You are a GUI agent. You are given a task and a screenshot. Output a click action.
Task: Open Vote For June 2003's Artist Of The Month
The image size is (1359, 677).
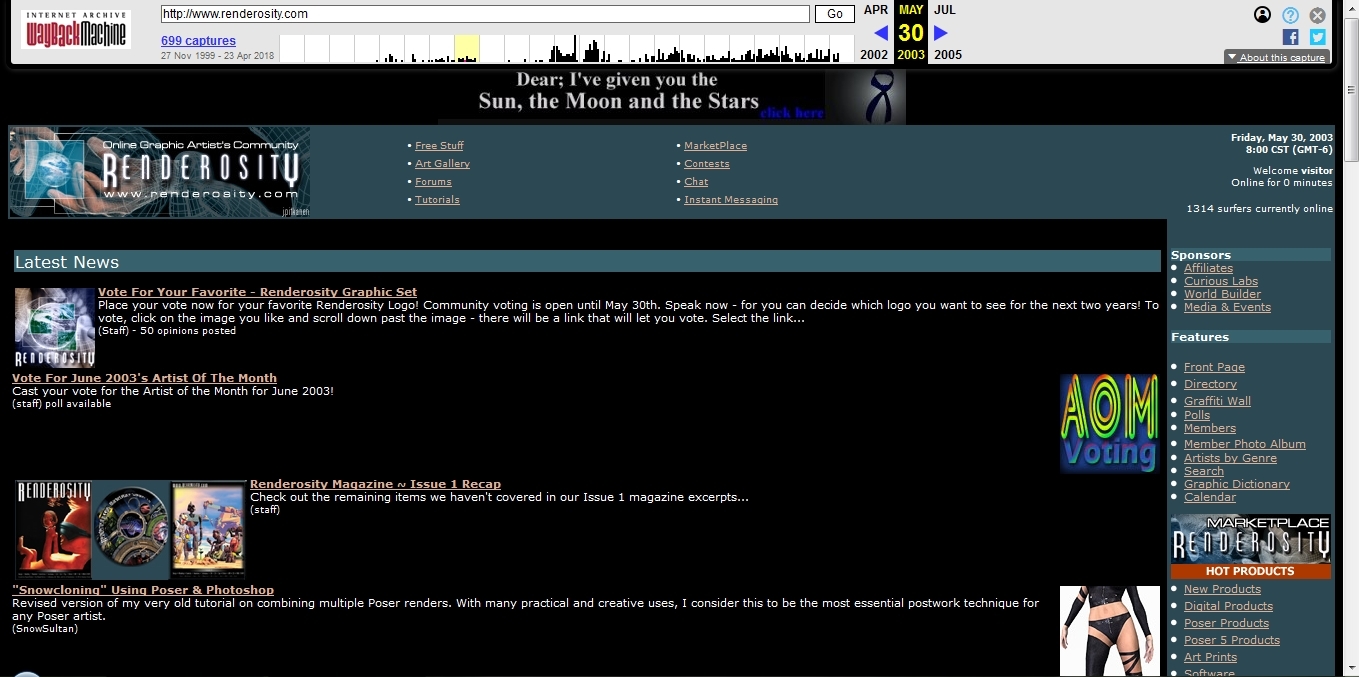click(144, 378)
